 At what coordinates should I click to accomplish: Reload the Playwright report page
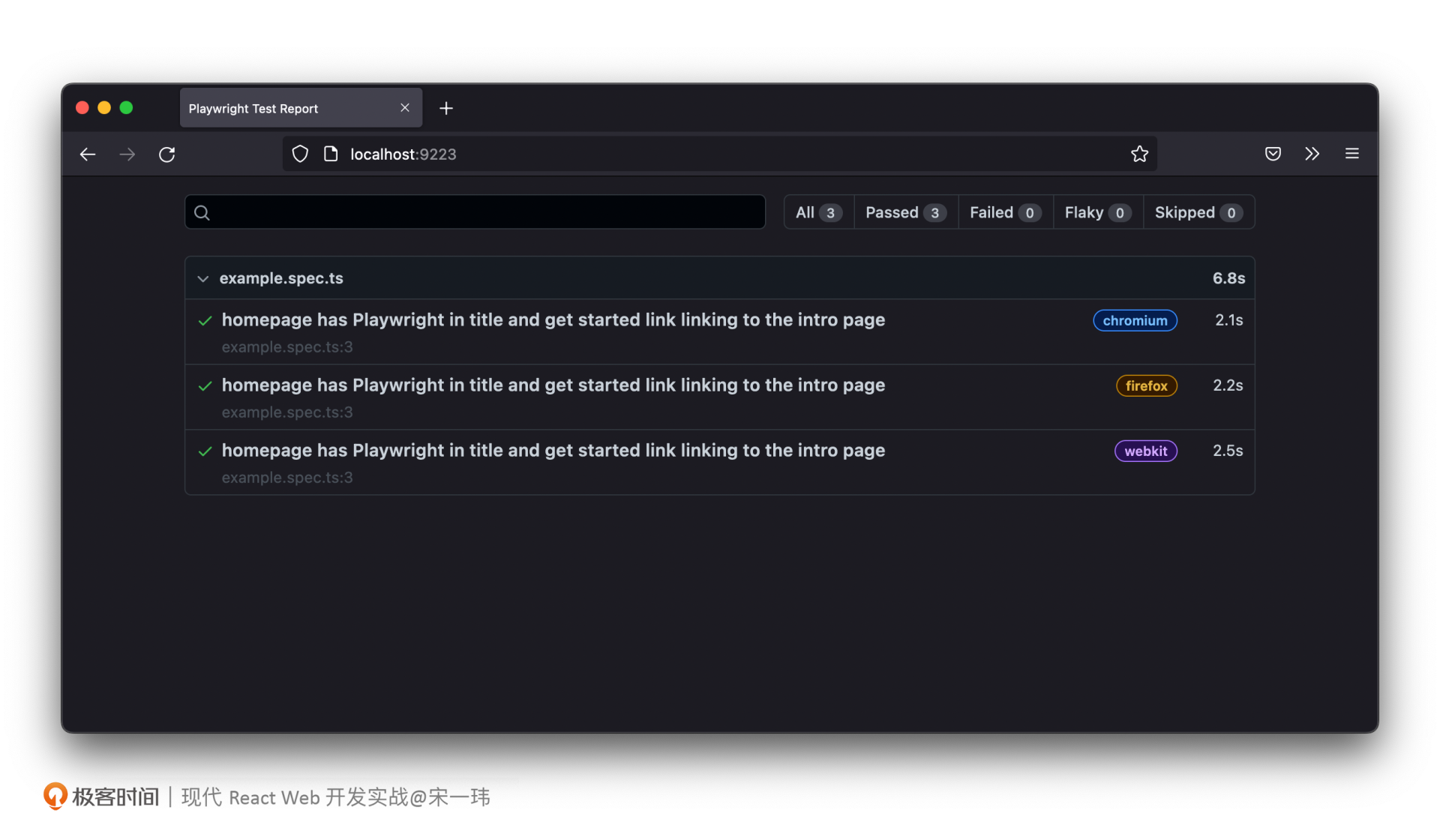tap(167, 154)
